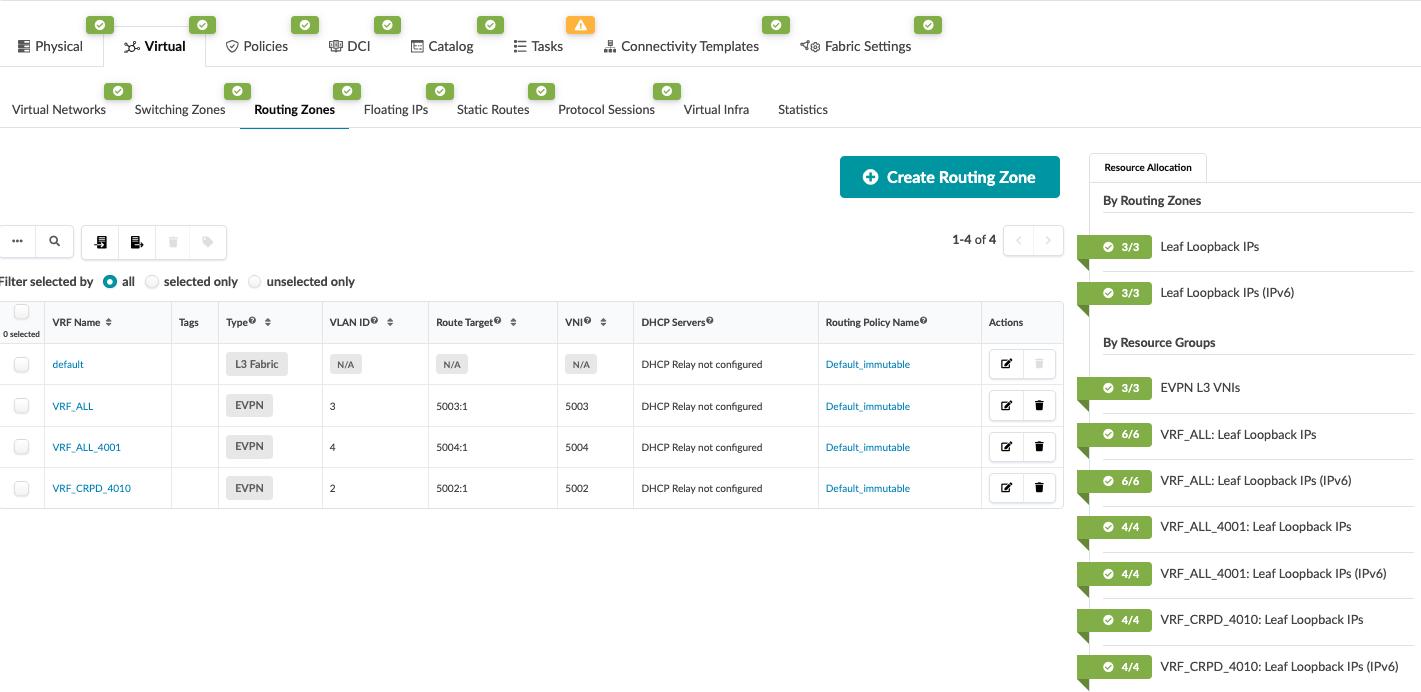Open Default_immutable policy in VRF_ALL_4001 row

pyautogui.click(x=868, y=447)
